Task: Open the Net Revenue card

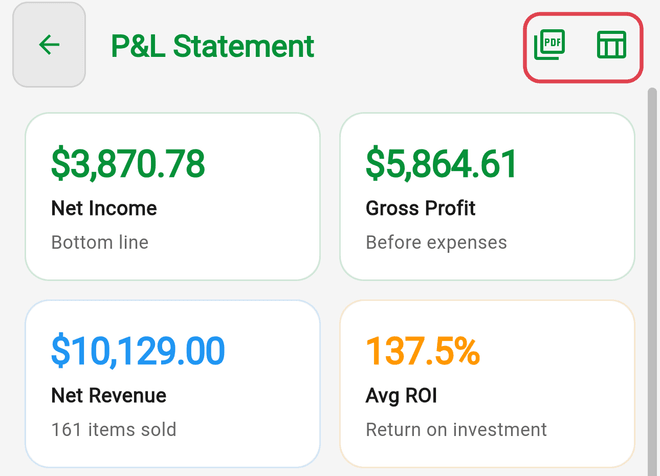Action: 173,383
